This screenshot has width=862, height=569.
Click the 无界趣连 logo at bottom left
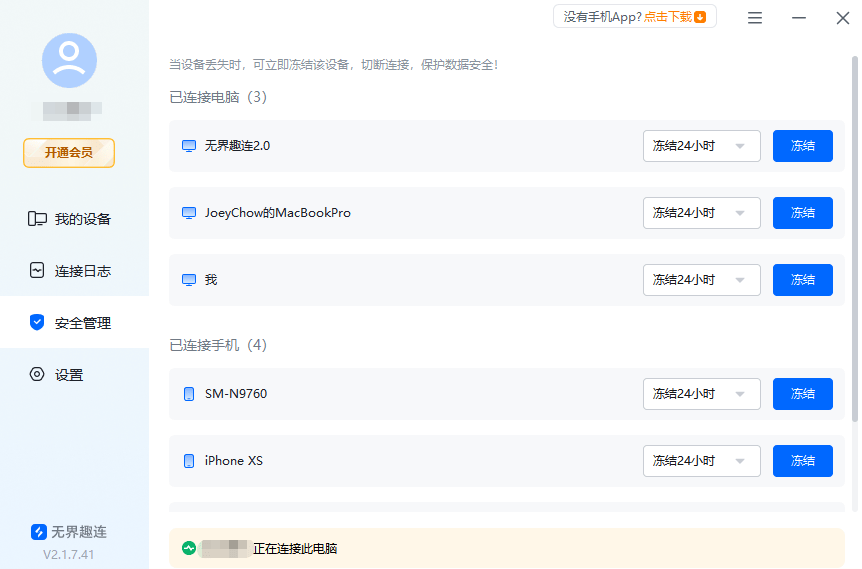pos(39,532)
